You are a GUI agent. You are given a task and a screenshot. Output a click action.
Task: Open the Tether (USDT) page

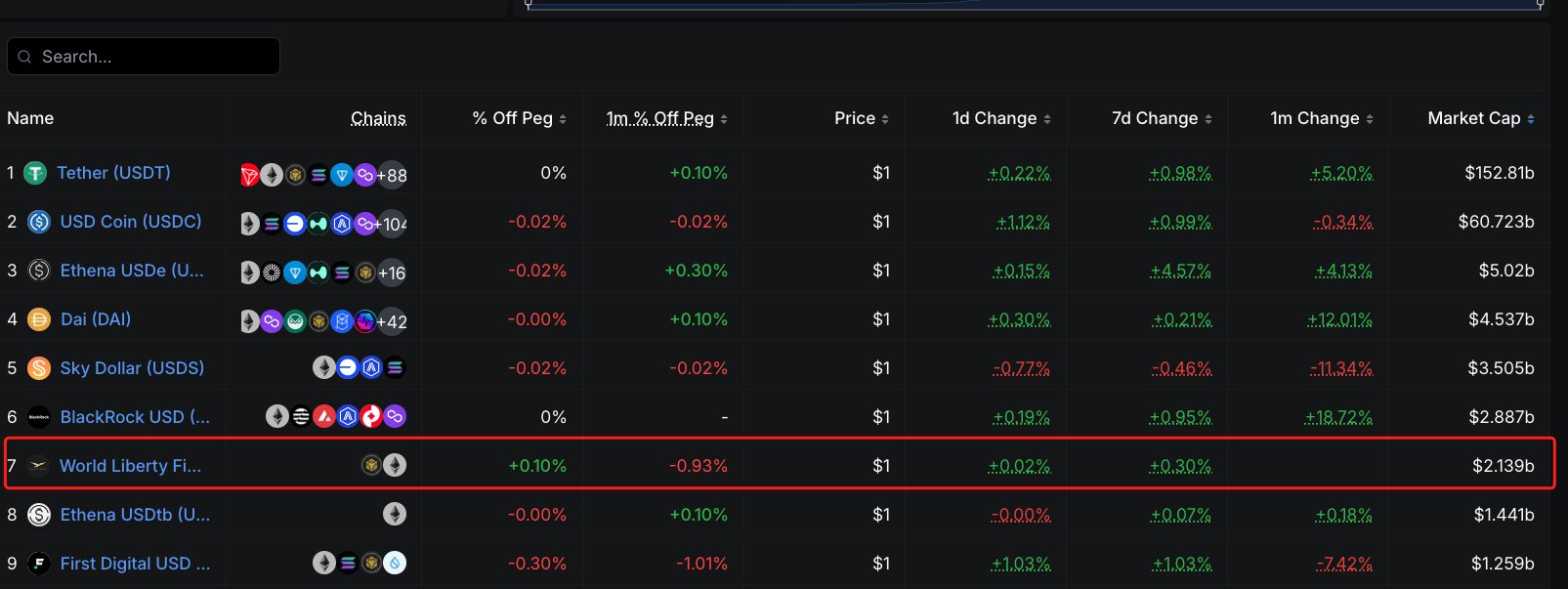click(112, 172)
